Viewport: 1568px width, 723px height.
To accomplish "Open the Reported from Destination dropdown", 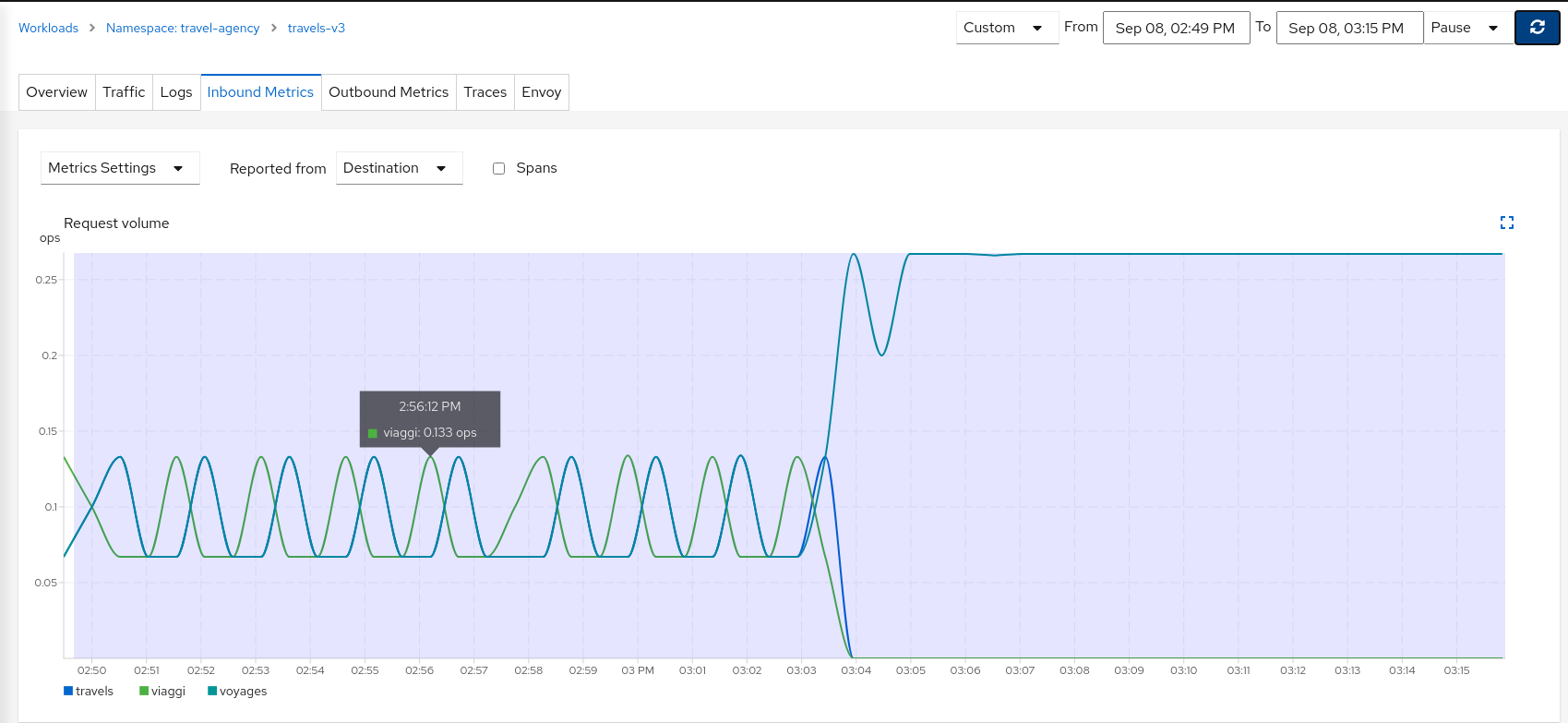I will click(399, 168).
